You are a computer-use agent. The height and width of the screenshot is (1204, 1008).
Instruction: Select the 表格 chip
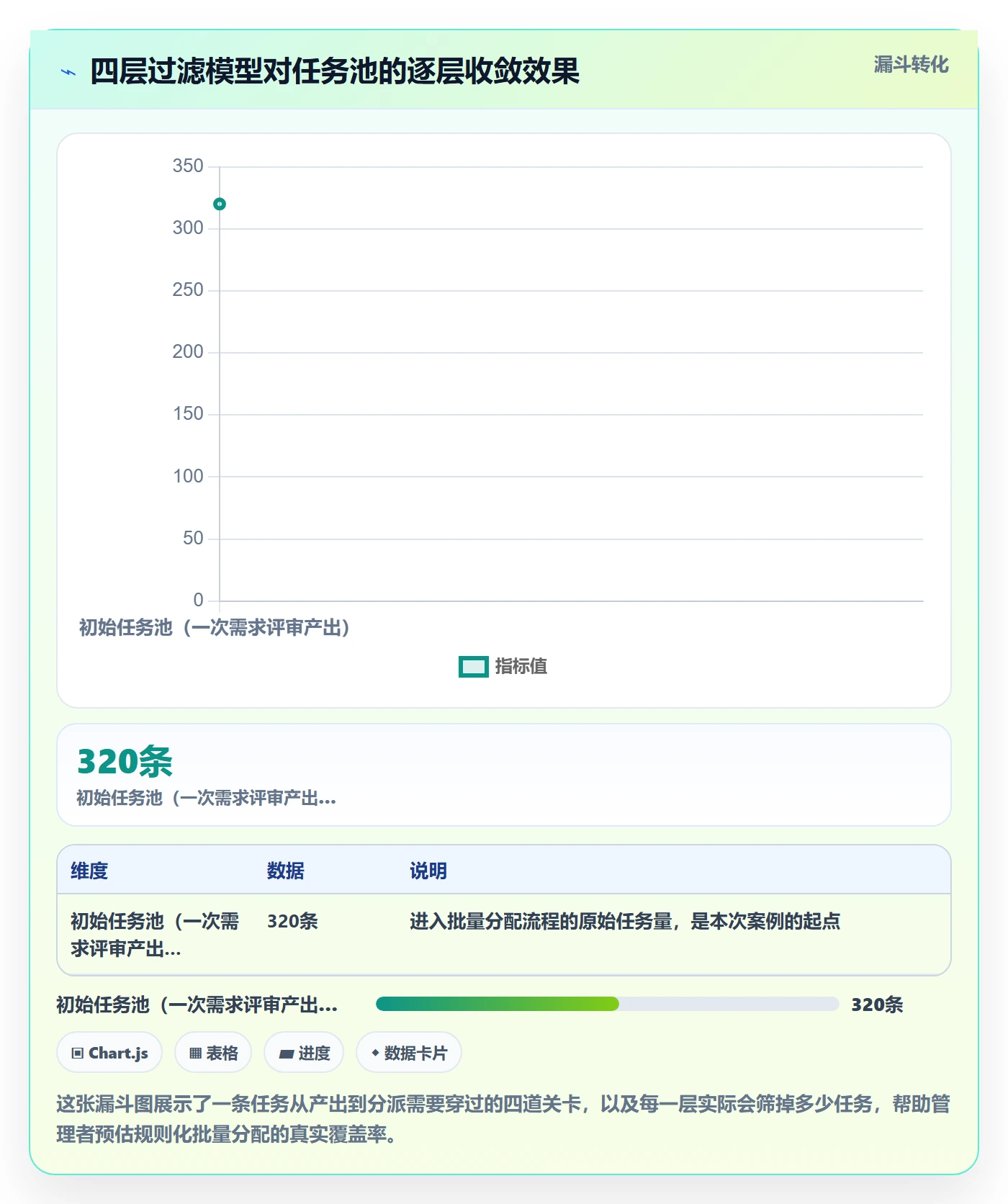tap(213, 1053)
